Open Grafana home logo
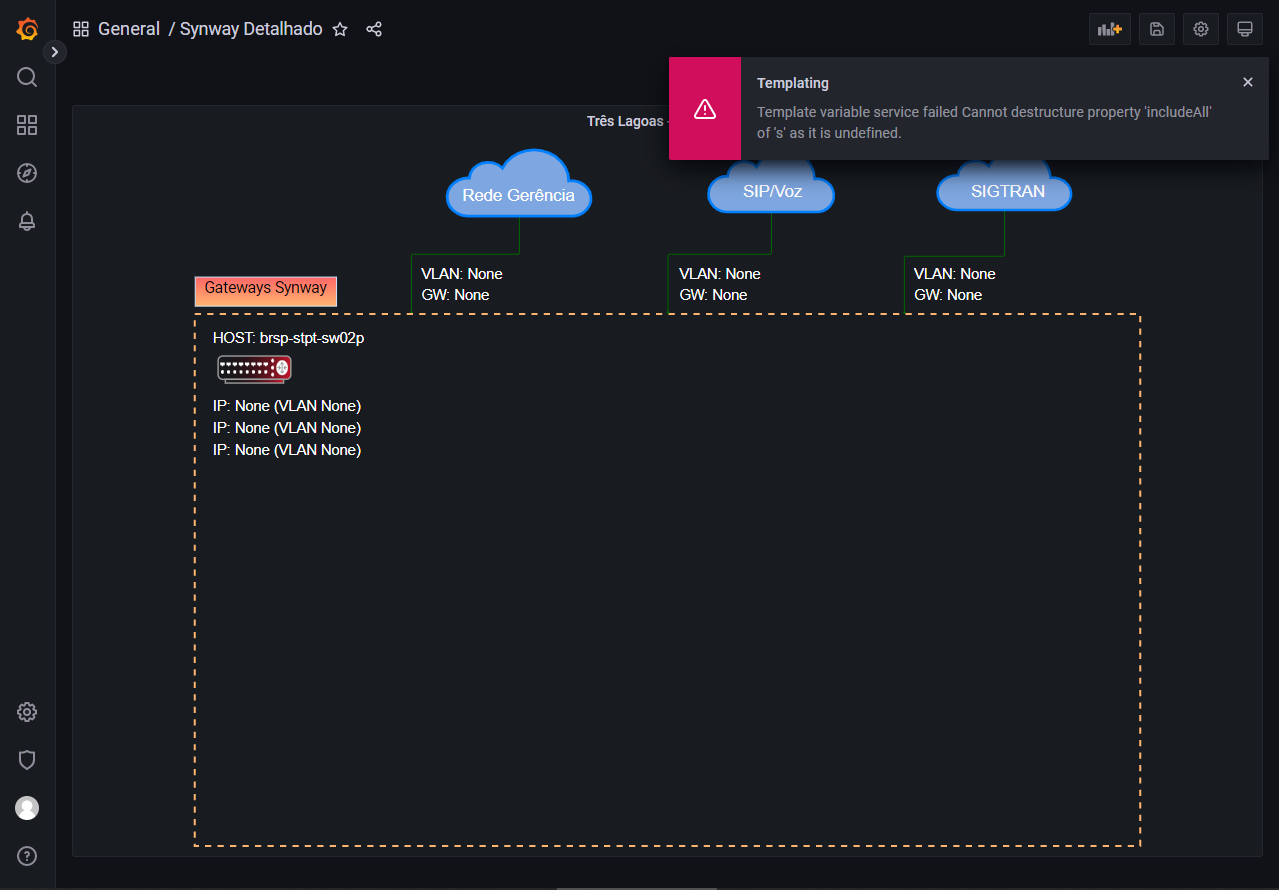 27,29
